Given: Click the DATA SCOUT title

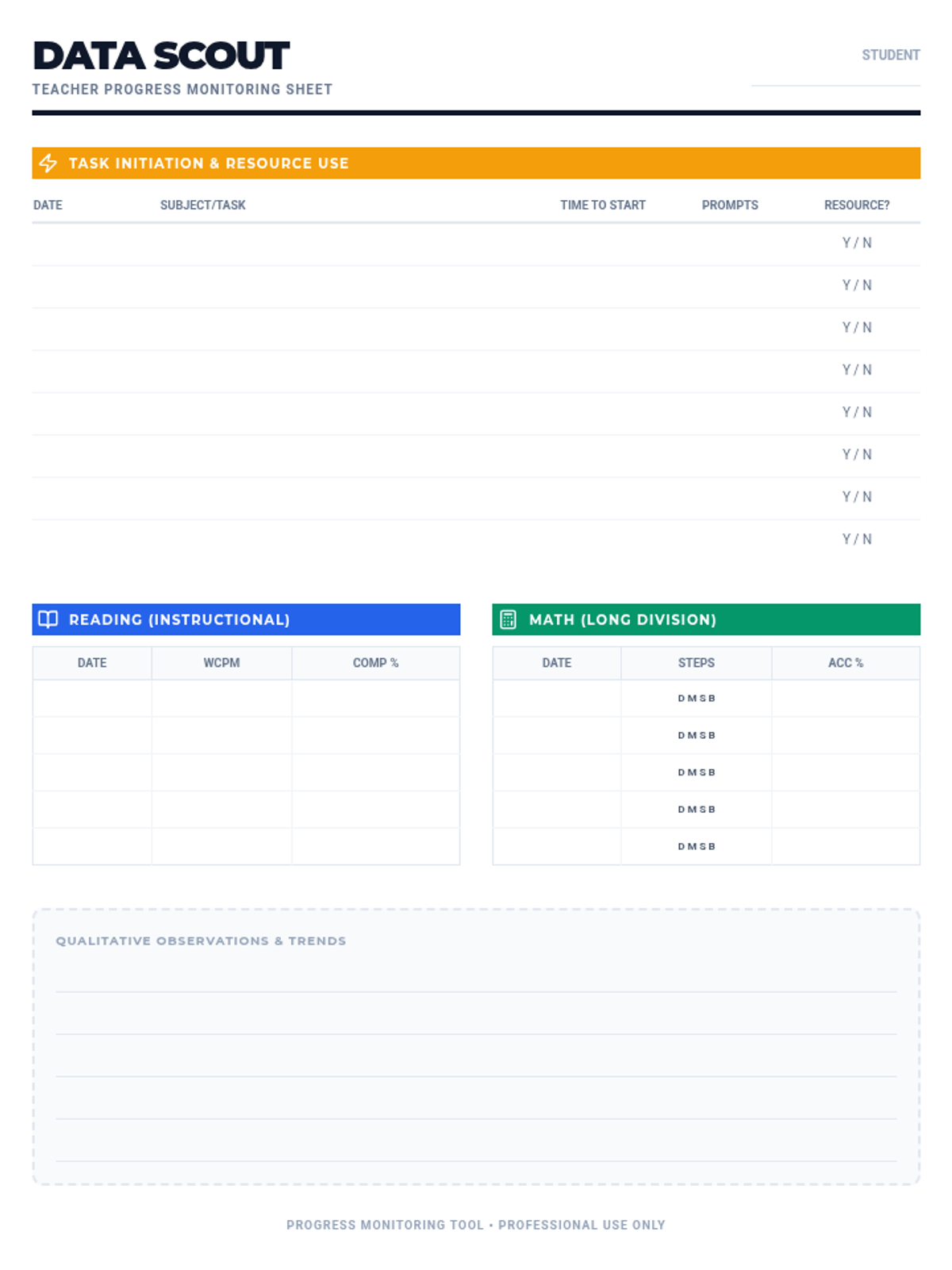Looking at the screenshot, I should 161,56.
